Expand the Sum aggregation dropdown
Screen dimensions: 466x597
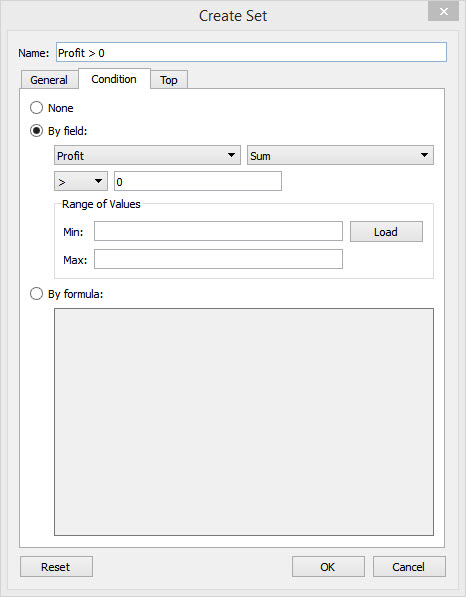340,155
